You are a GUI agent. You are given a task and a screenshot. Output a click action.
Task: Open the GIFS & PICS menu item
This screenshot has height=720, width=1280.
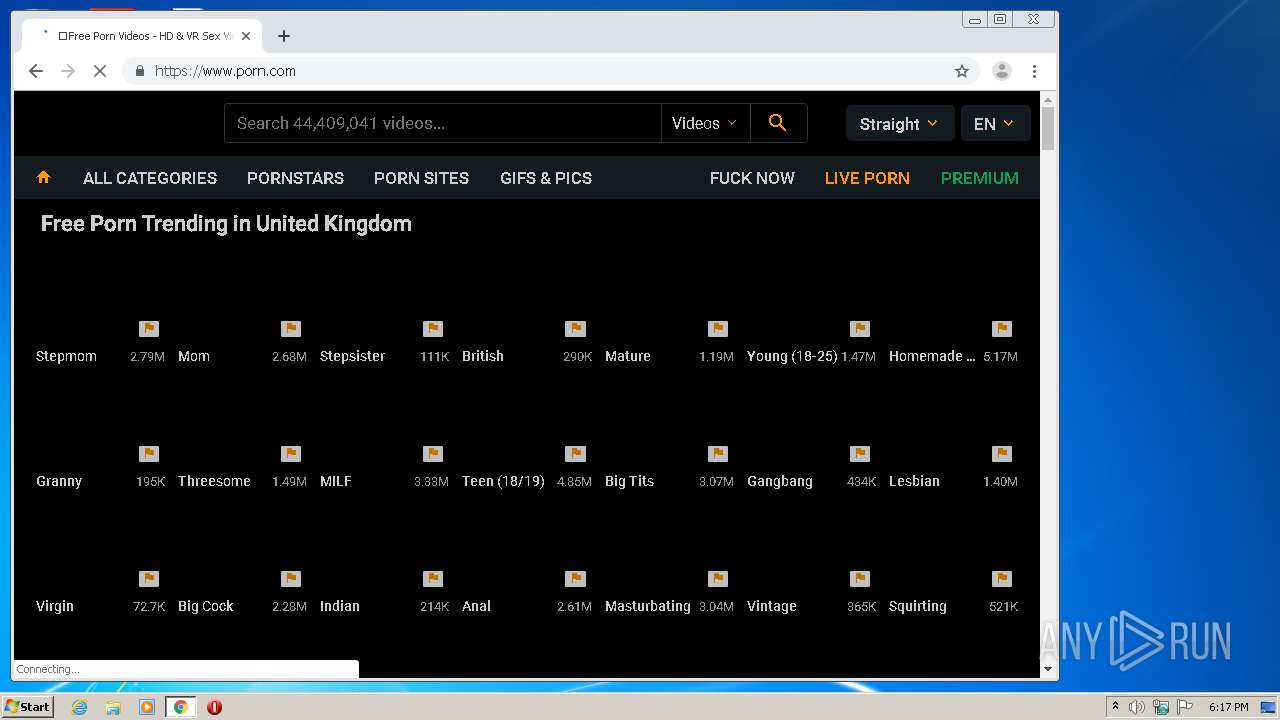point(546,178)
